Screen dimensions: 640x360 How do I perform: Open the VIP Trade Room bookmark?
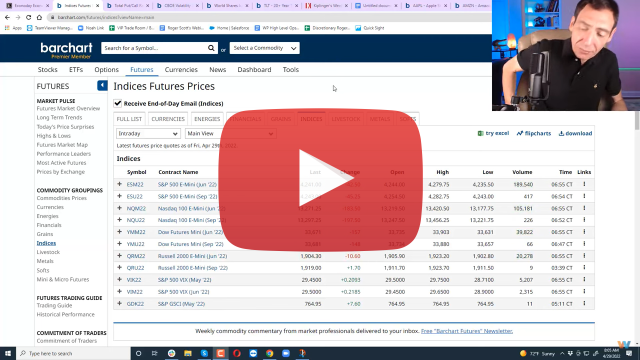(x=131, y=28)
